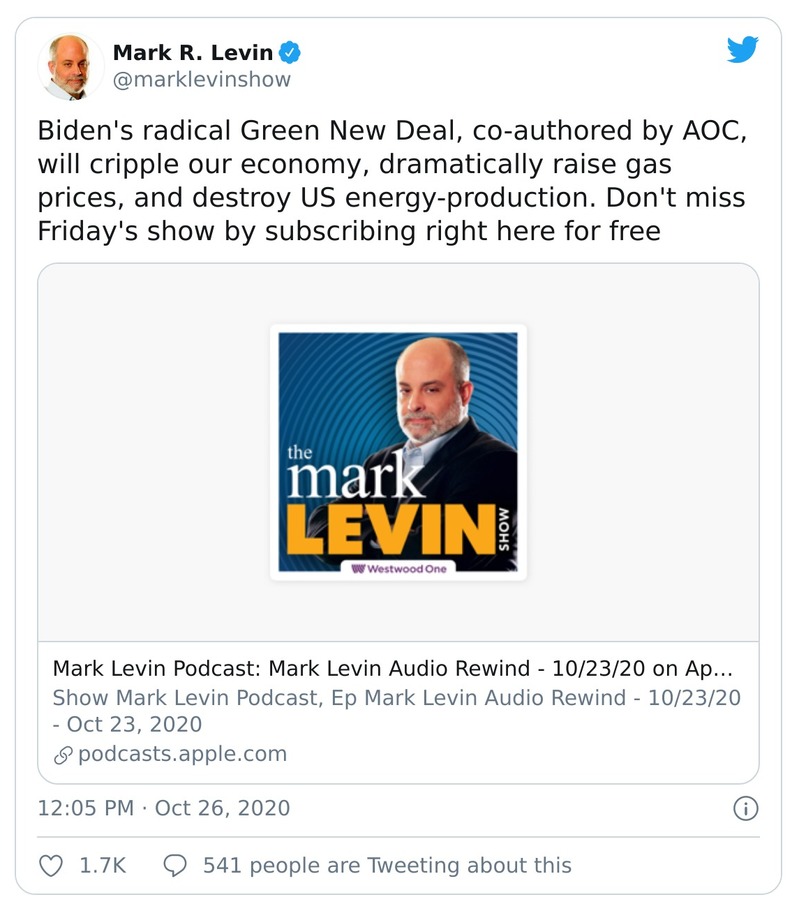Click the tweet text about Biden's Green New Deal

tap(391, 181)
